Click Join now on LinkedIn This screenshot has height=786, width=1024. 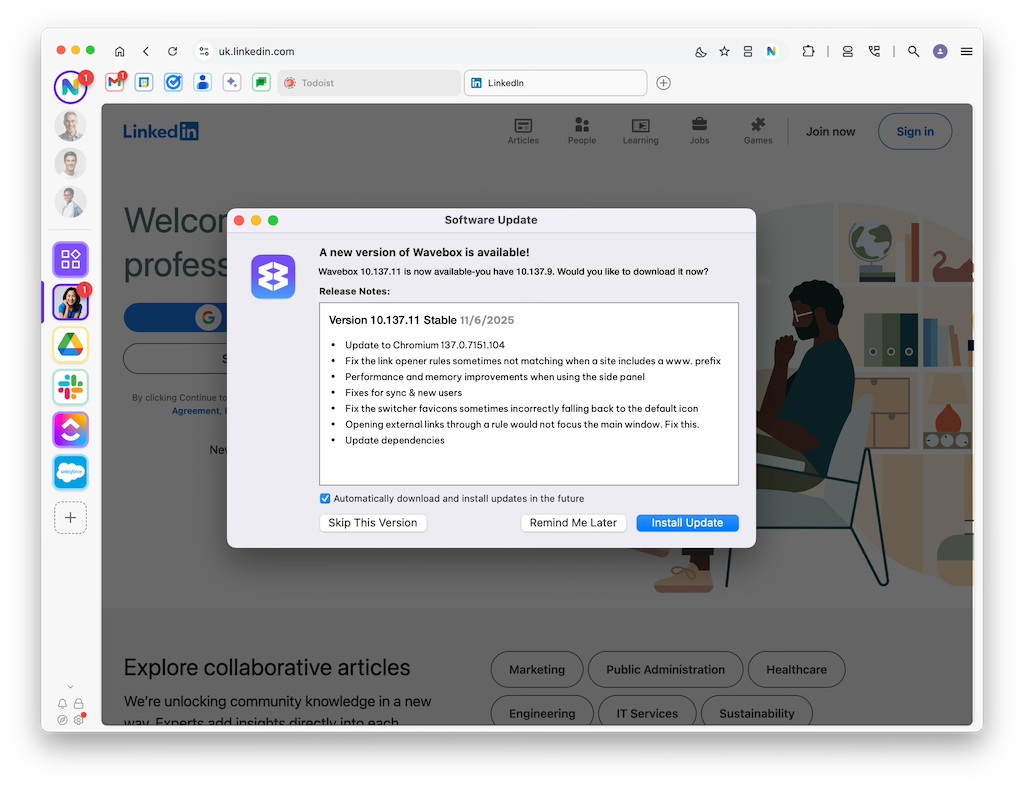click(x=831, y=132)
